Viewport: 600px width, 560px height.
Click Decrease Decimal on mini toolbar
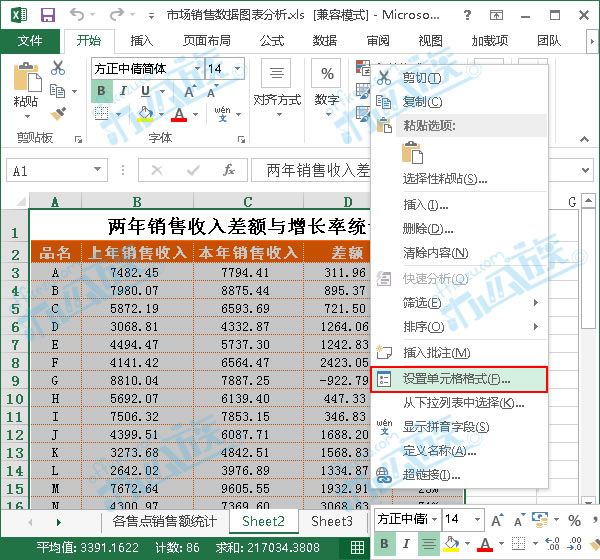tap(575, 543)
